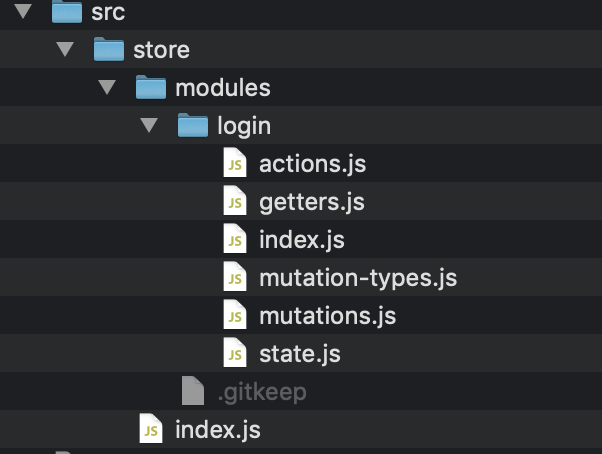
Task: Click the gray .gitkeep file icon
Action: [193, 392]
